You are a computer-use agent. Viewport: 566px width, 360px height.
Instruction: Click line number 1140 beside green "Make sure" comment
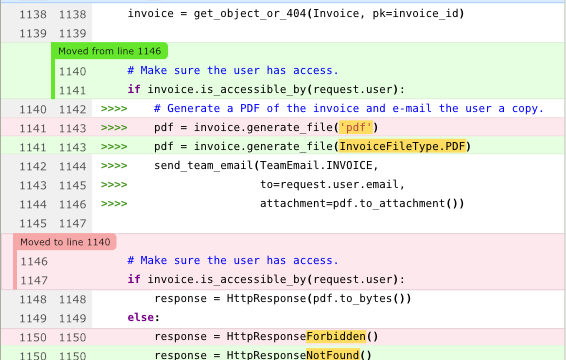click(x=73, y=71)
